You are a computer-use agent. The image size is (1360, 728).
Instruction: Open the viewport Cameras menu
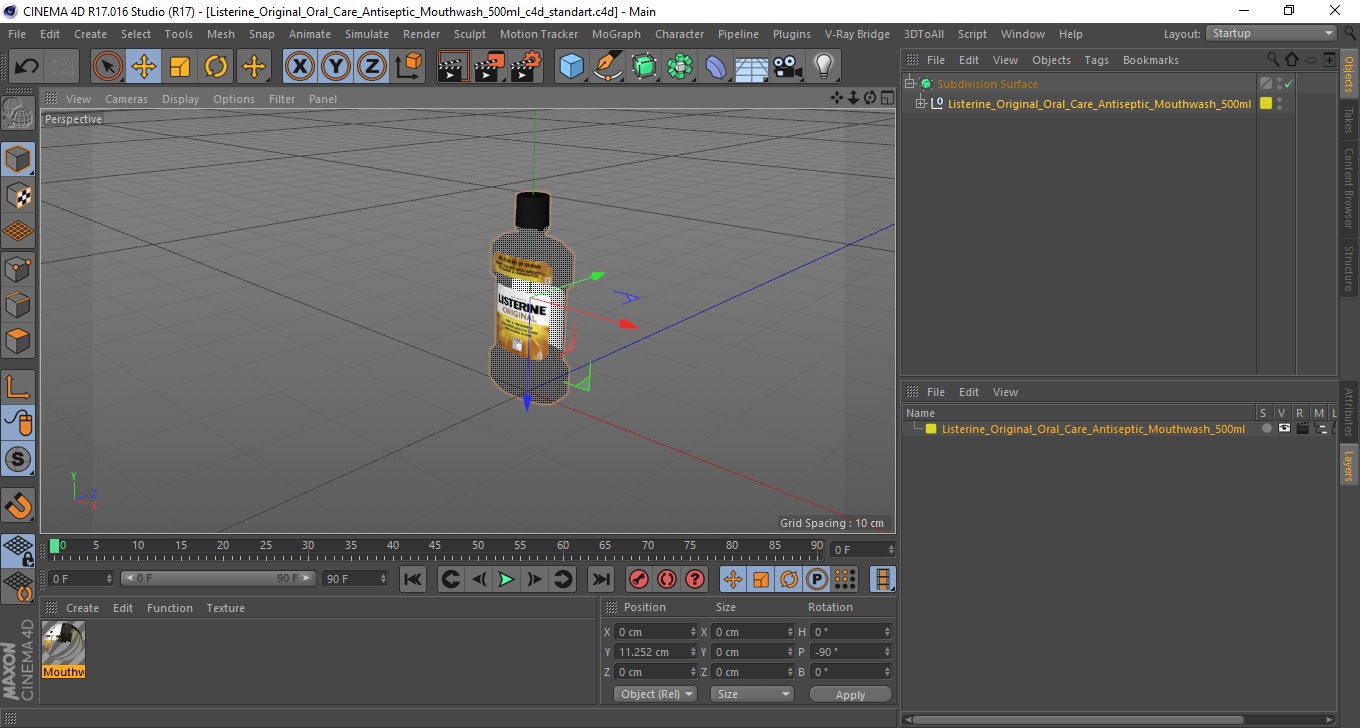[x=126, y=99]
